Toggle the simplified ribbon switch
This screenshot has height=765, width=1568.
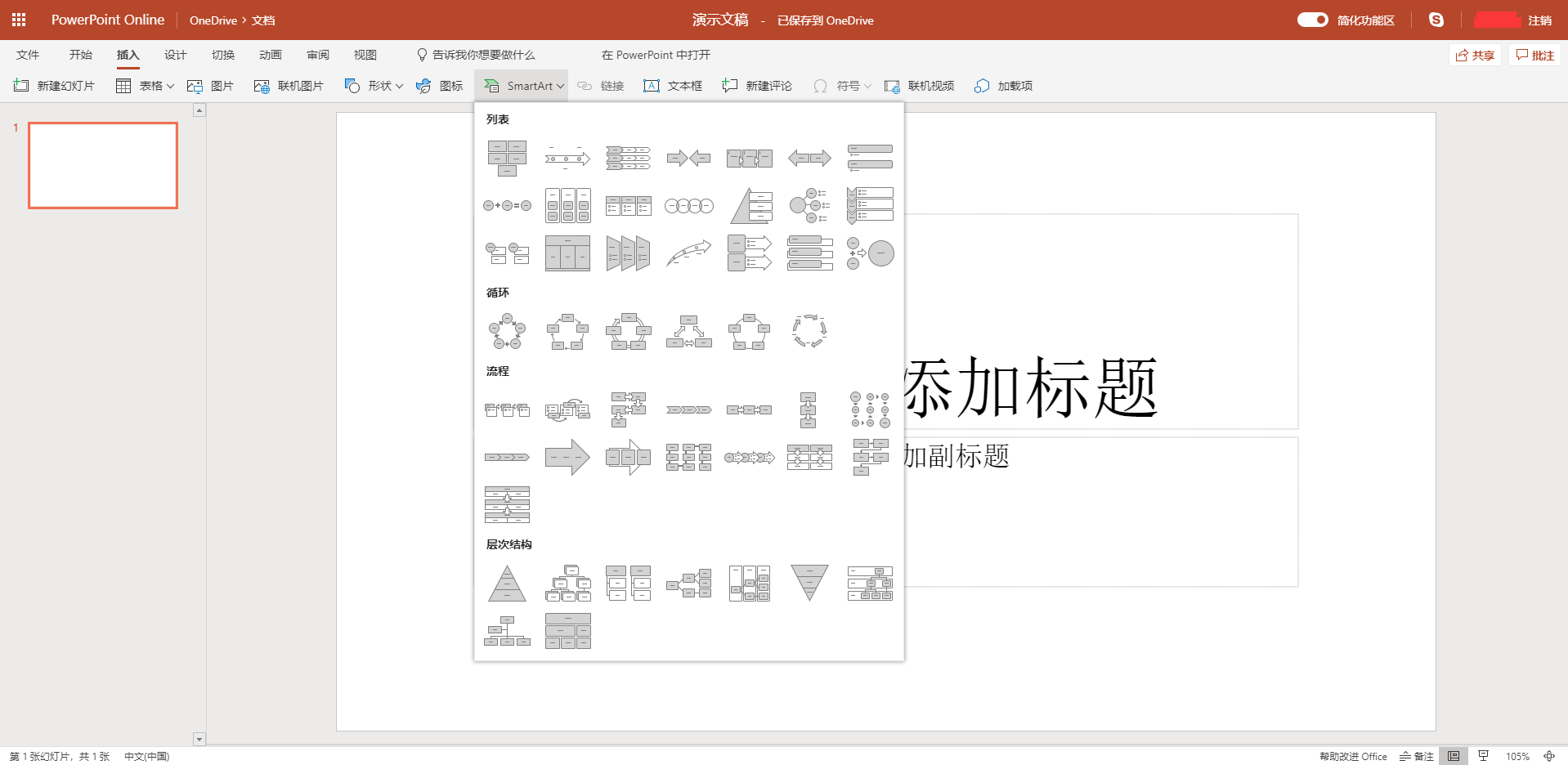[1312, 20]
